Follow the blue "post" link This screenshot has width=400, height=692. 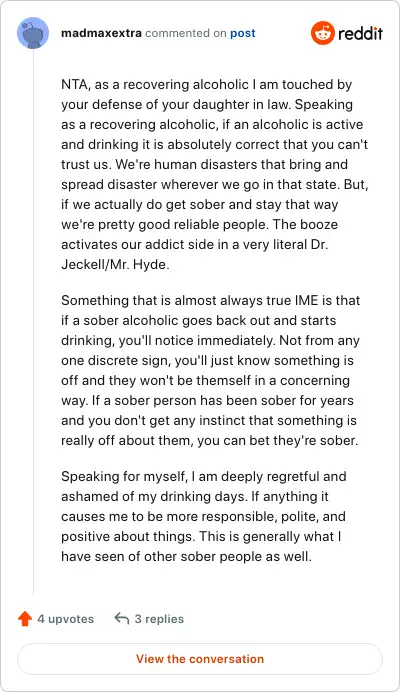tap(243, 34)
